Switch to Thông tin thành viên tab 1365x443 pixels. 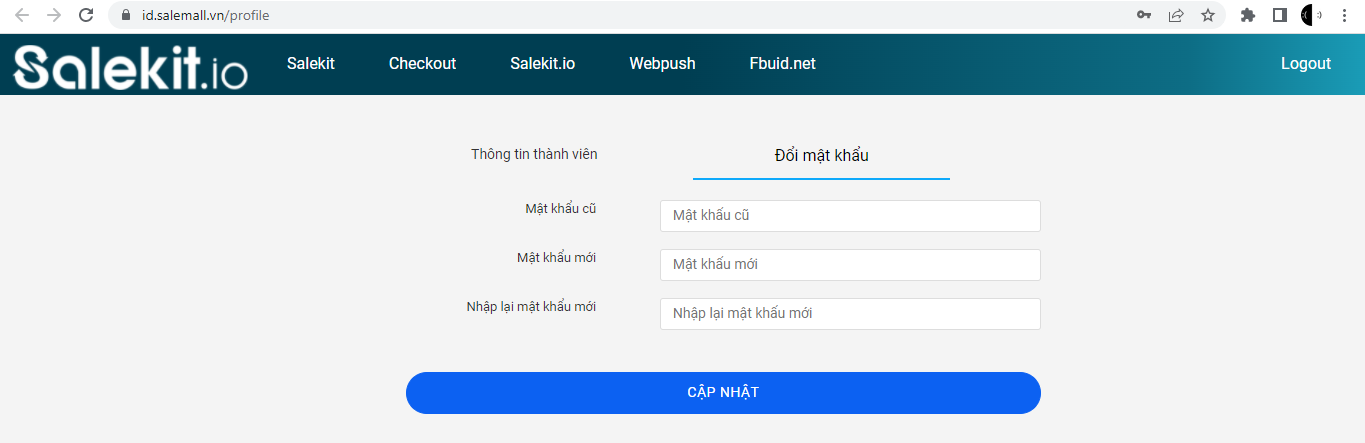pyautogui.click(x=534, y=154)
